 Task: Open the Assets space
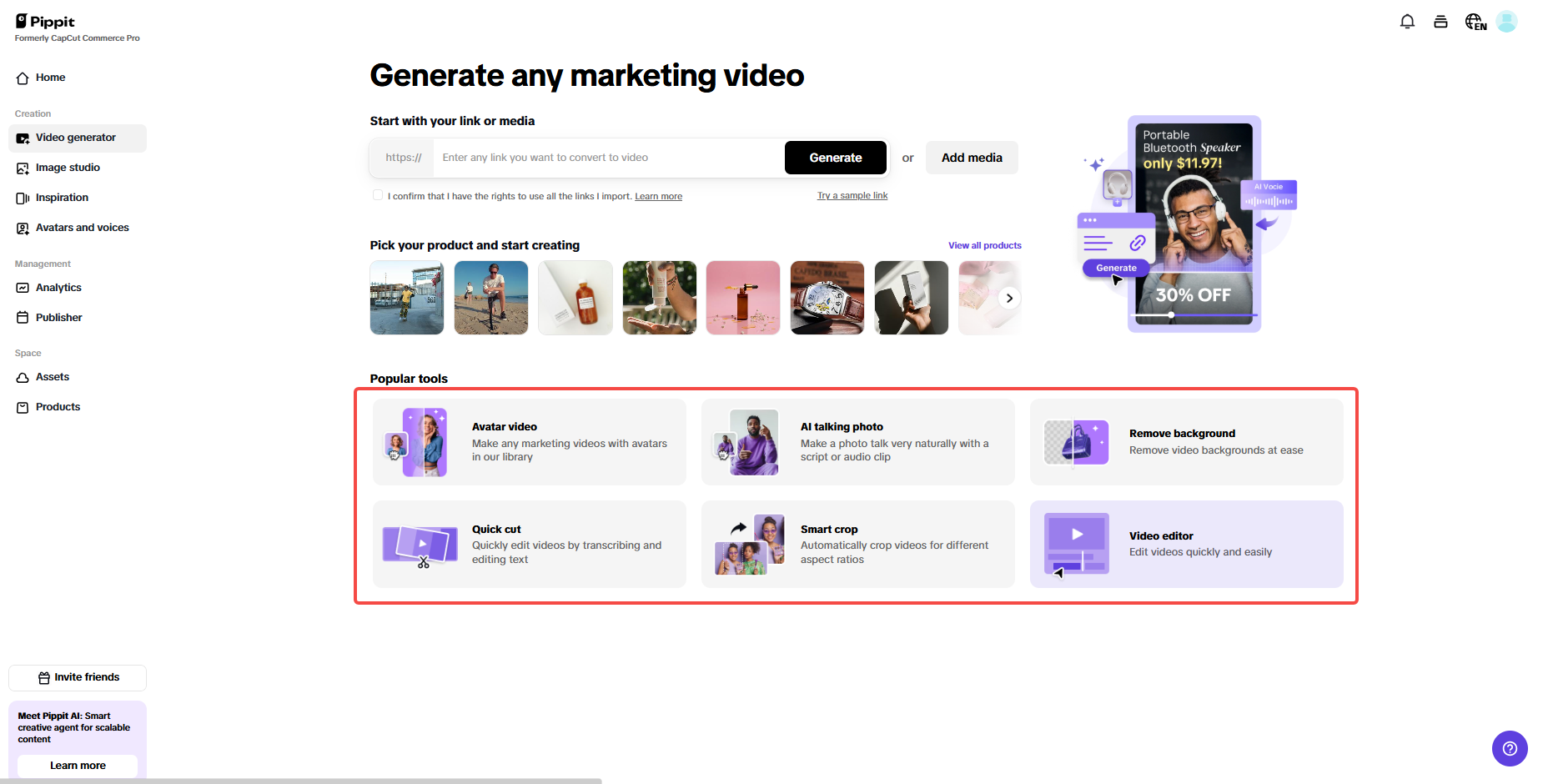click(52, 376)
